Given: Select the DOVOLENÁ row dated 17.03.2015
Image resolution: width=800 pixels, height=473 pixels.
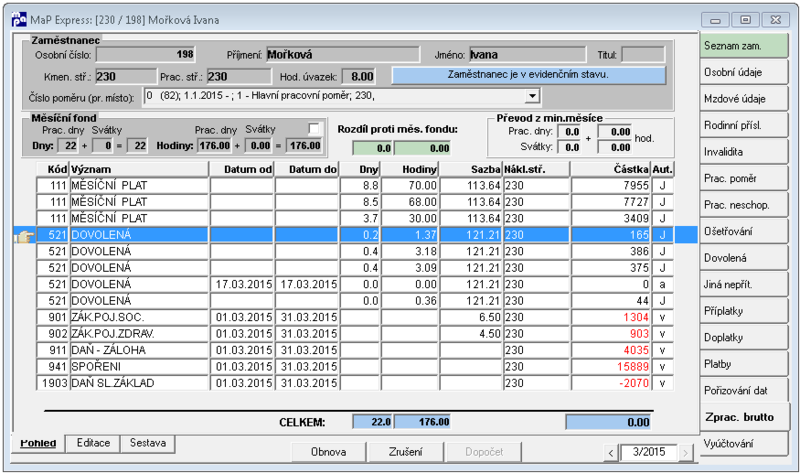Looking at the screenshot, I should 355,284.
